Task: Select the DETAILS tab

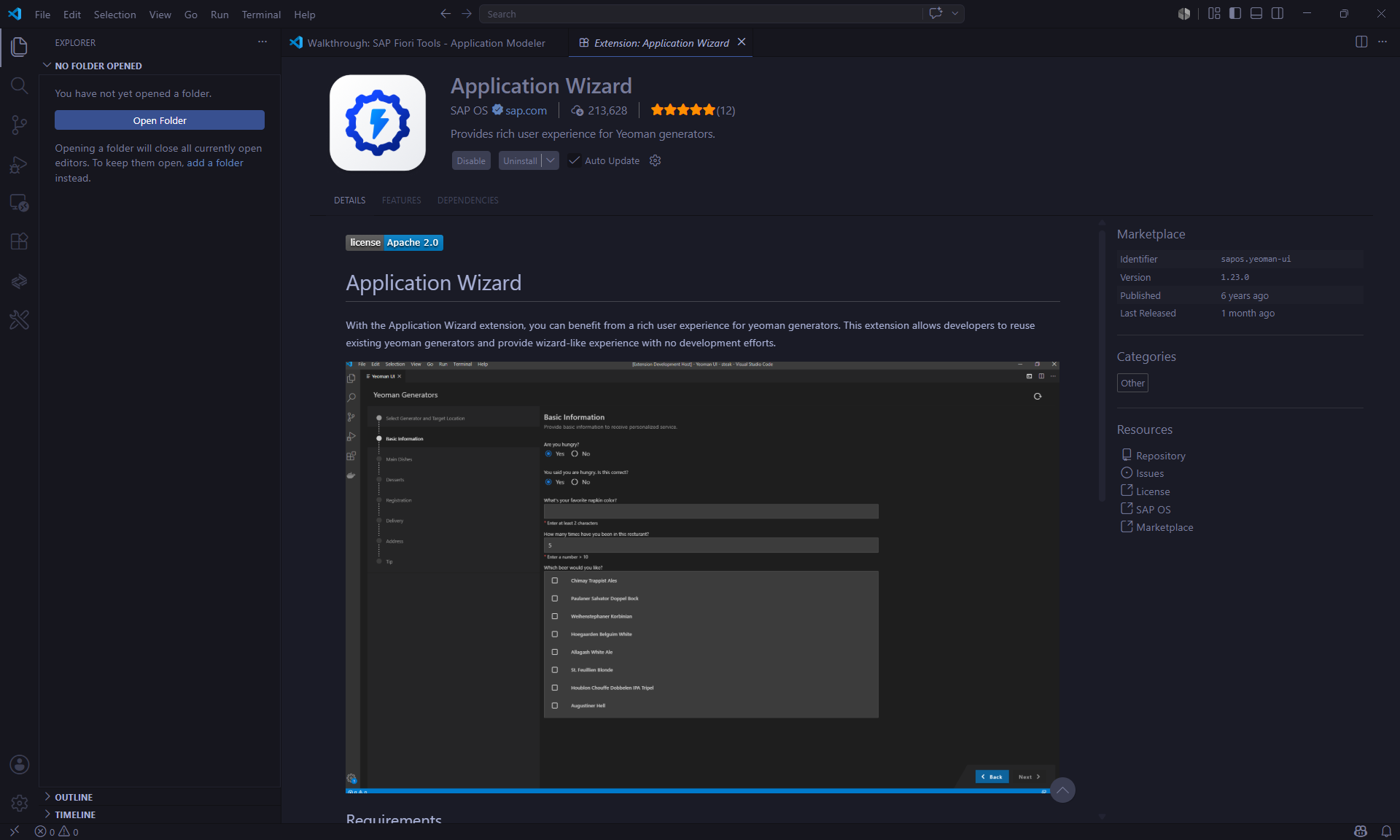Action: pyautogui.click(x=349, y=200)
